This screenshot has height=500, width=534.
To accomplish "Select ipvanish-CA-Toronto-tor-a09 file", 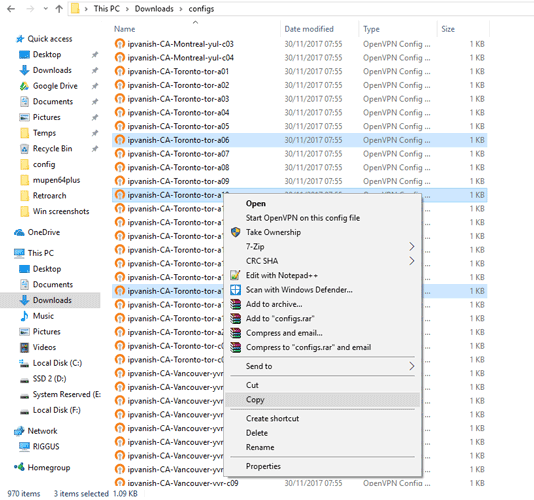I will click(178, 181).
